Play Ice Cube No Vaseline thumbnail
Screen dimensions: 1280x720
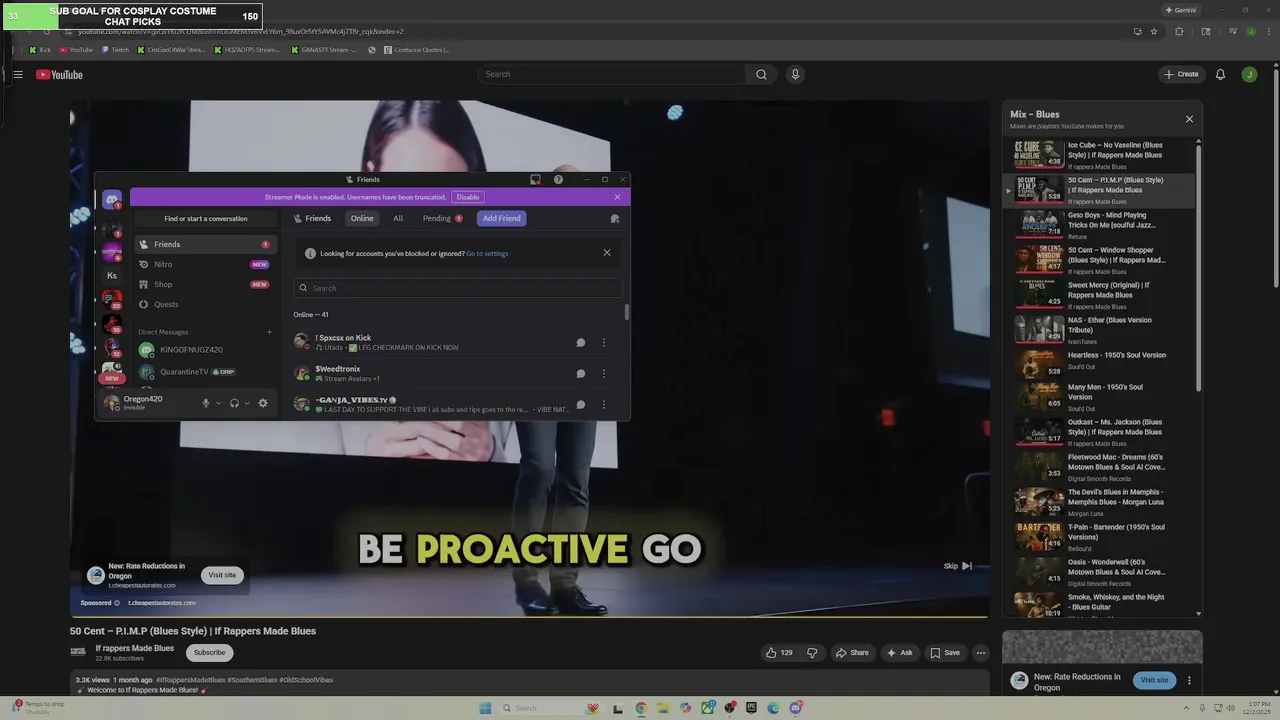pos(1038,153)
